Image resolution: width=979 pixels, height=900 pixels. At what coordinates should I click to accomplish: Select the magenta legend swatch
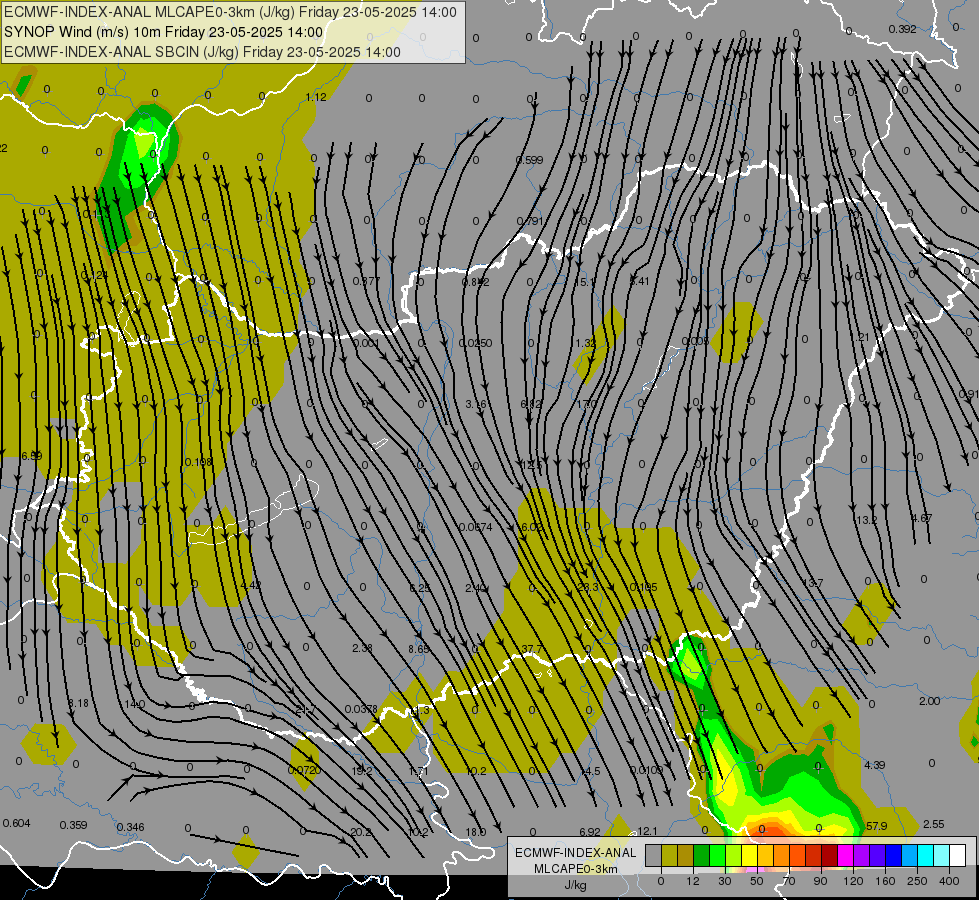tap(846, 855)
